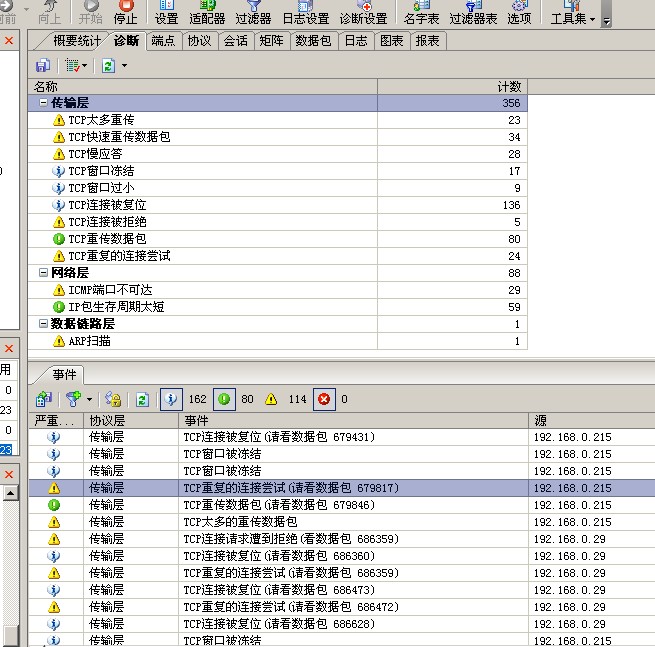Open the 名字表 (Name table)
655x647 pixels.
[x=421, y=13]
